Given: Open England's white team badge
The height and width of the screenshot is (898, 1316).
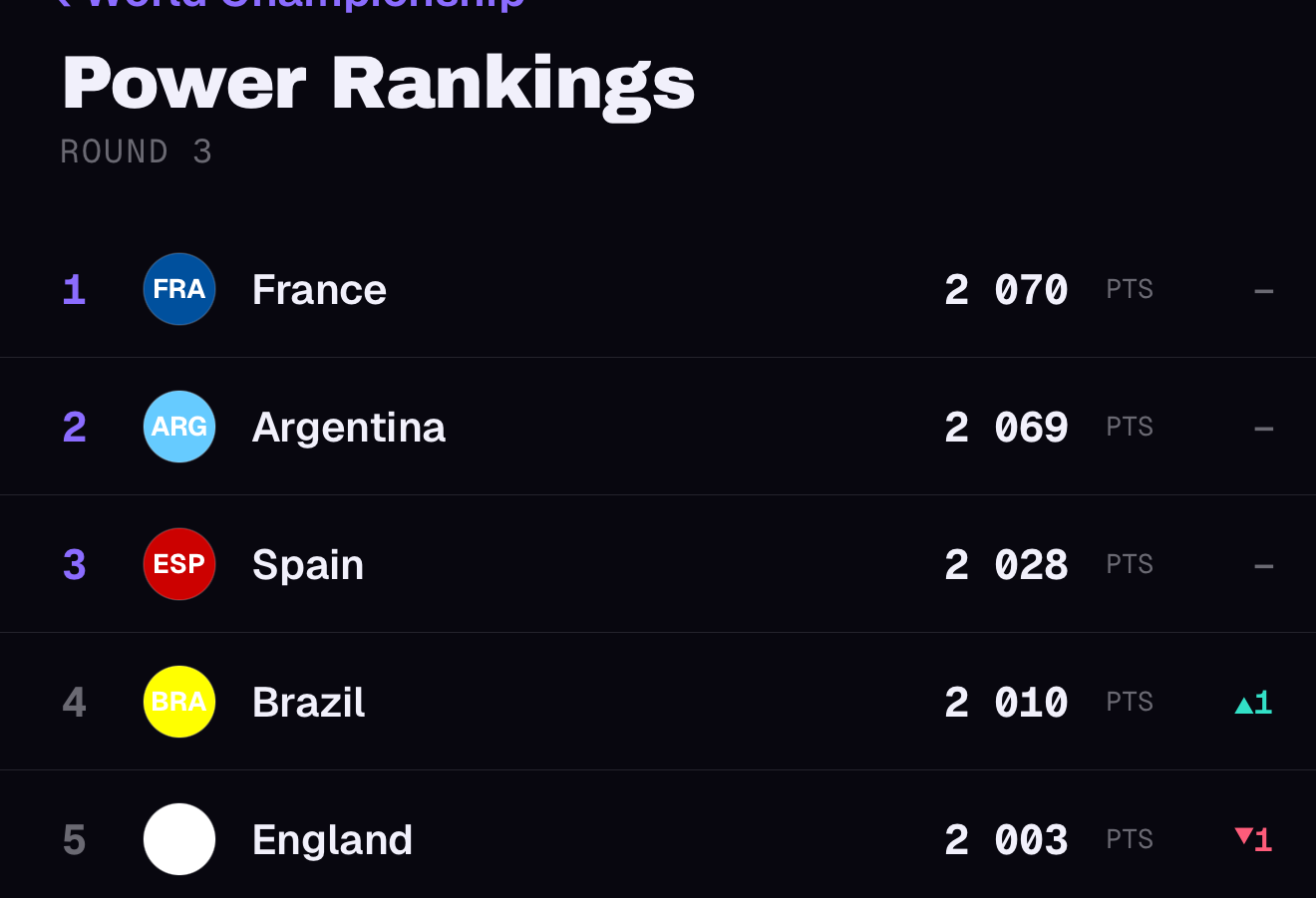Looking at the screenshot, I should click(x=179, y=839).
